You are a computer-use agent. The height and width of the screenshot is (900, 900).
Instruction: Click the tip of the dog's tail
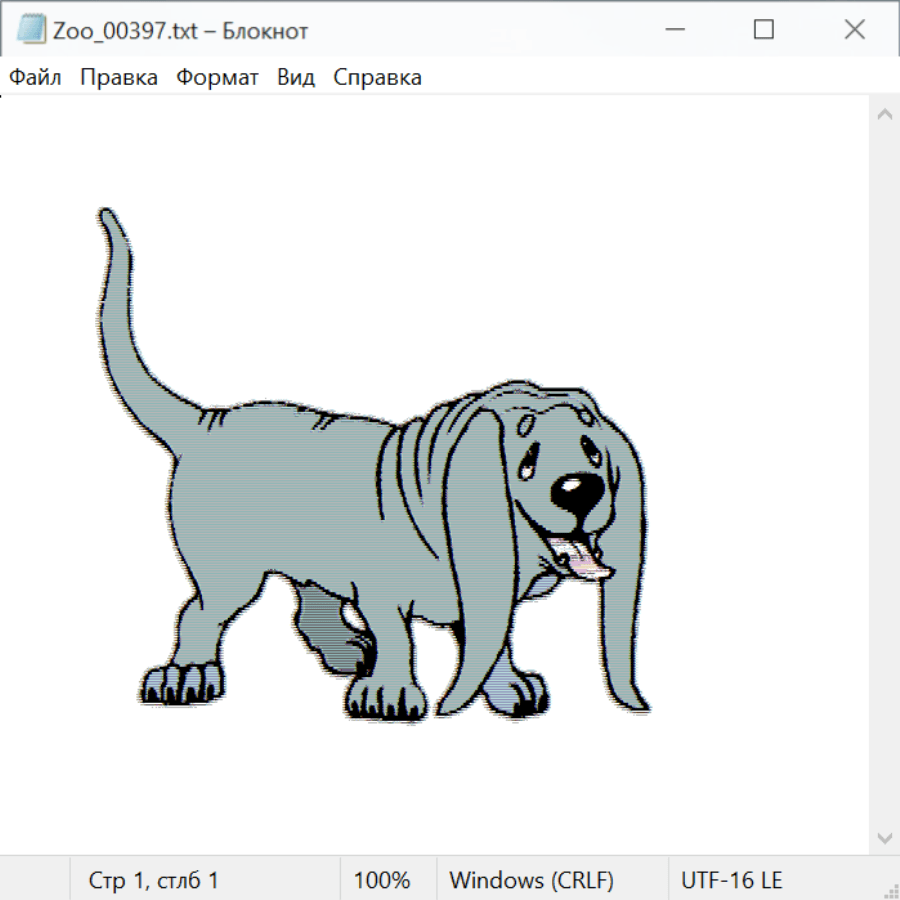(106, 214)
